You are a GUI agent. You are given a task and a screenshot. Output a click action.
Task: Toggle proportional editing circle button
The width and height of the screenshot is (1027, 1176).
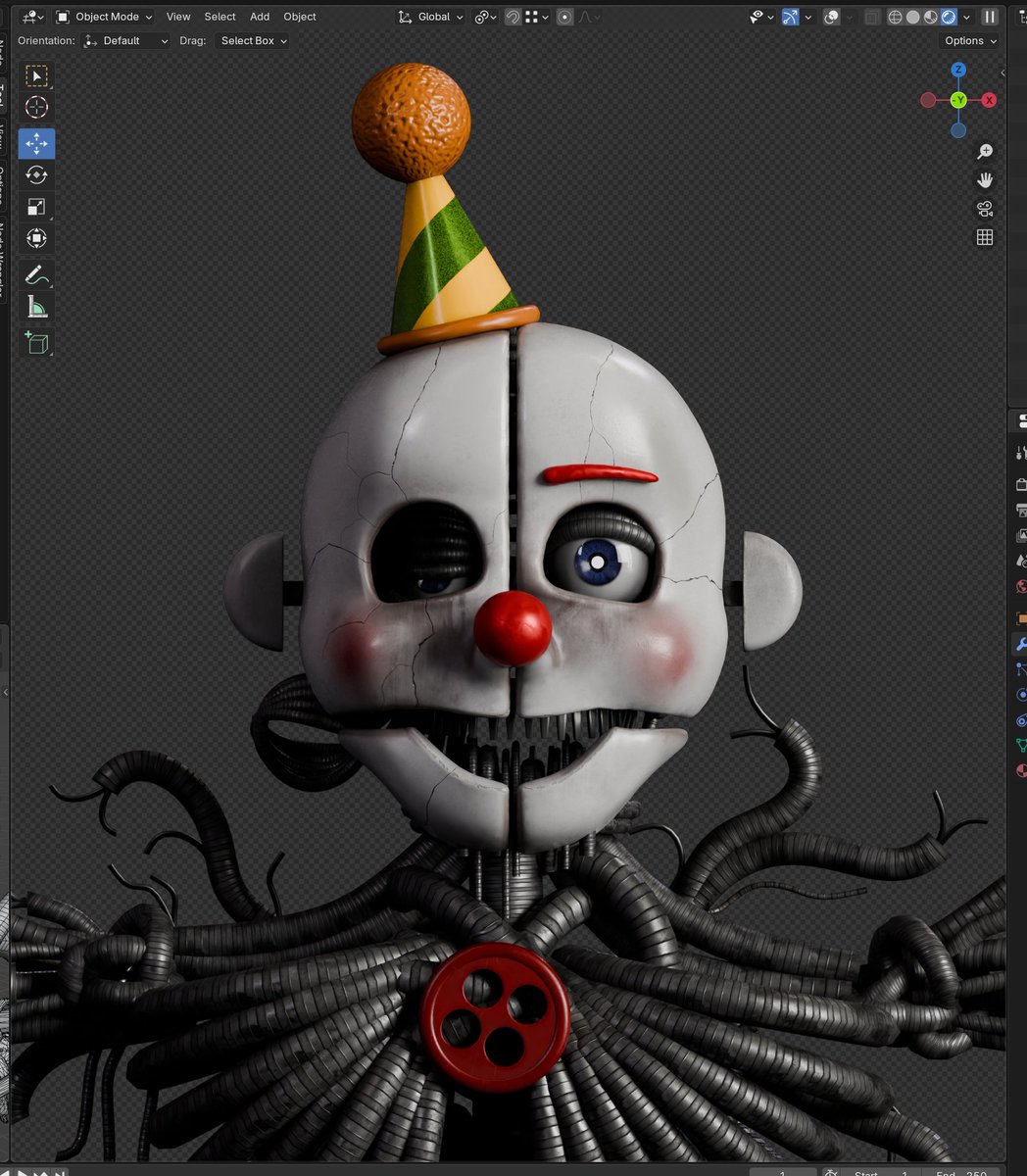[564, 17]
